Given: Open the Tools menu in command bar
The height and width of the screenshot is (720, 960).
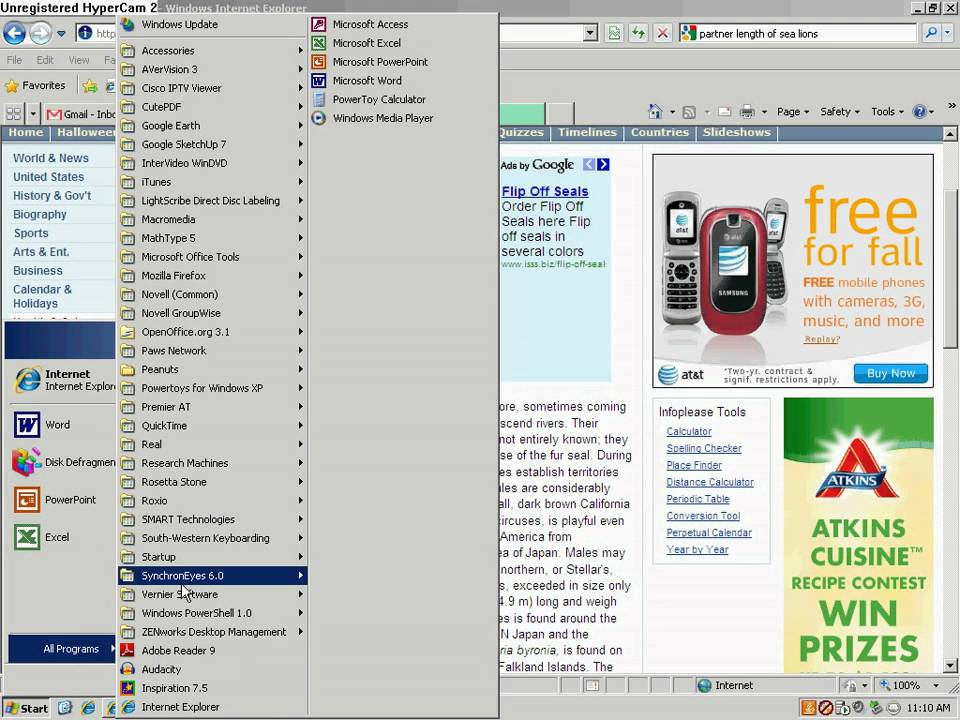Looking at the screenshot, I should 887,111.
